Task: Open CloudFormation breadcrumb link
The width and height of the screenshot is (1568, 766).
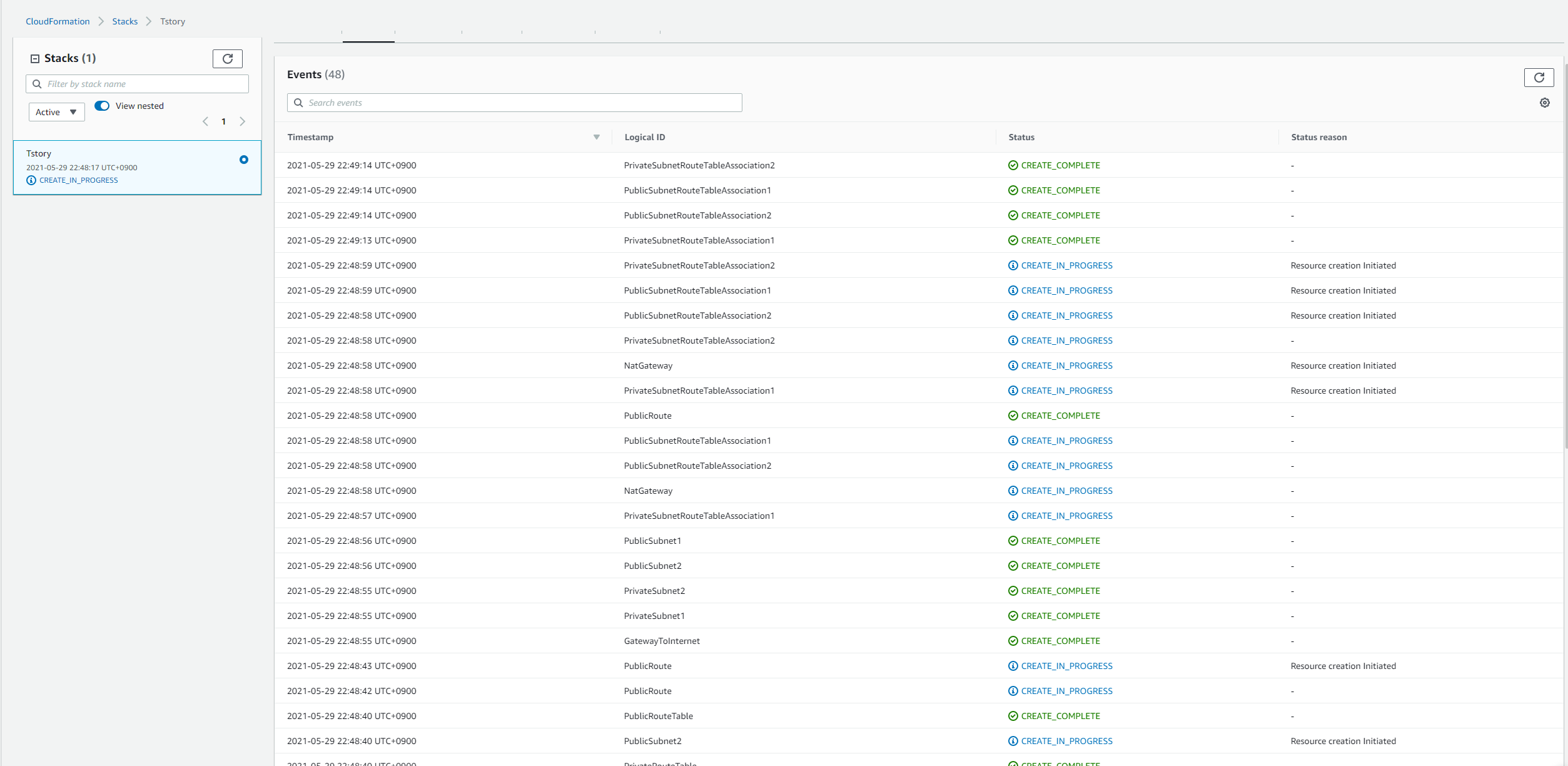Action: click(x=58, y=21)
